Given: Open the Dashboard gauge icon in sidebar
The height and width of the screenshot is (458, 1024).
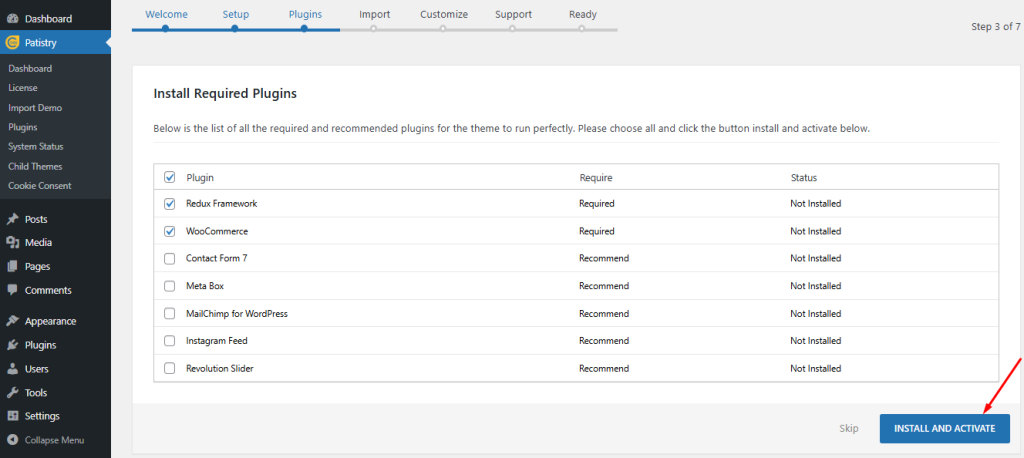Looking at the screenshot, I should point(12,19).
